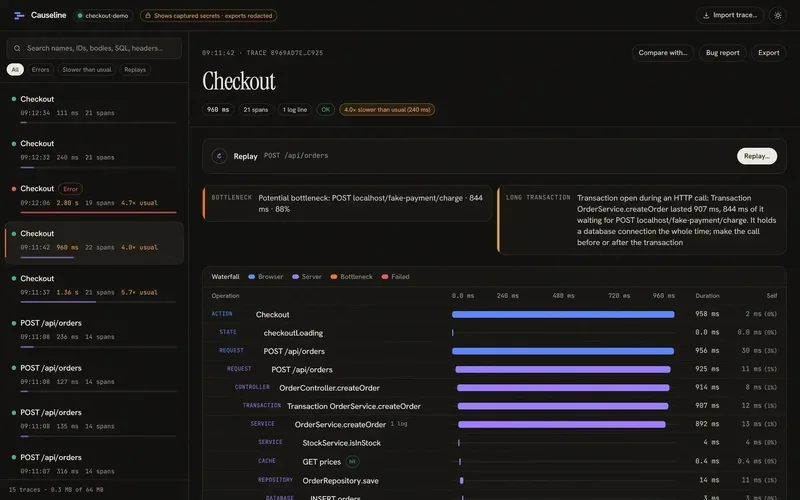The image size is (800, 500).
Task: Click the checkout-demo project pill
Action: pos(103,16)
